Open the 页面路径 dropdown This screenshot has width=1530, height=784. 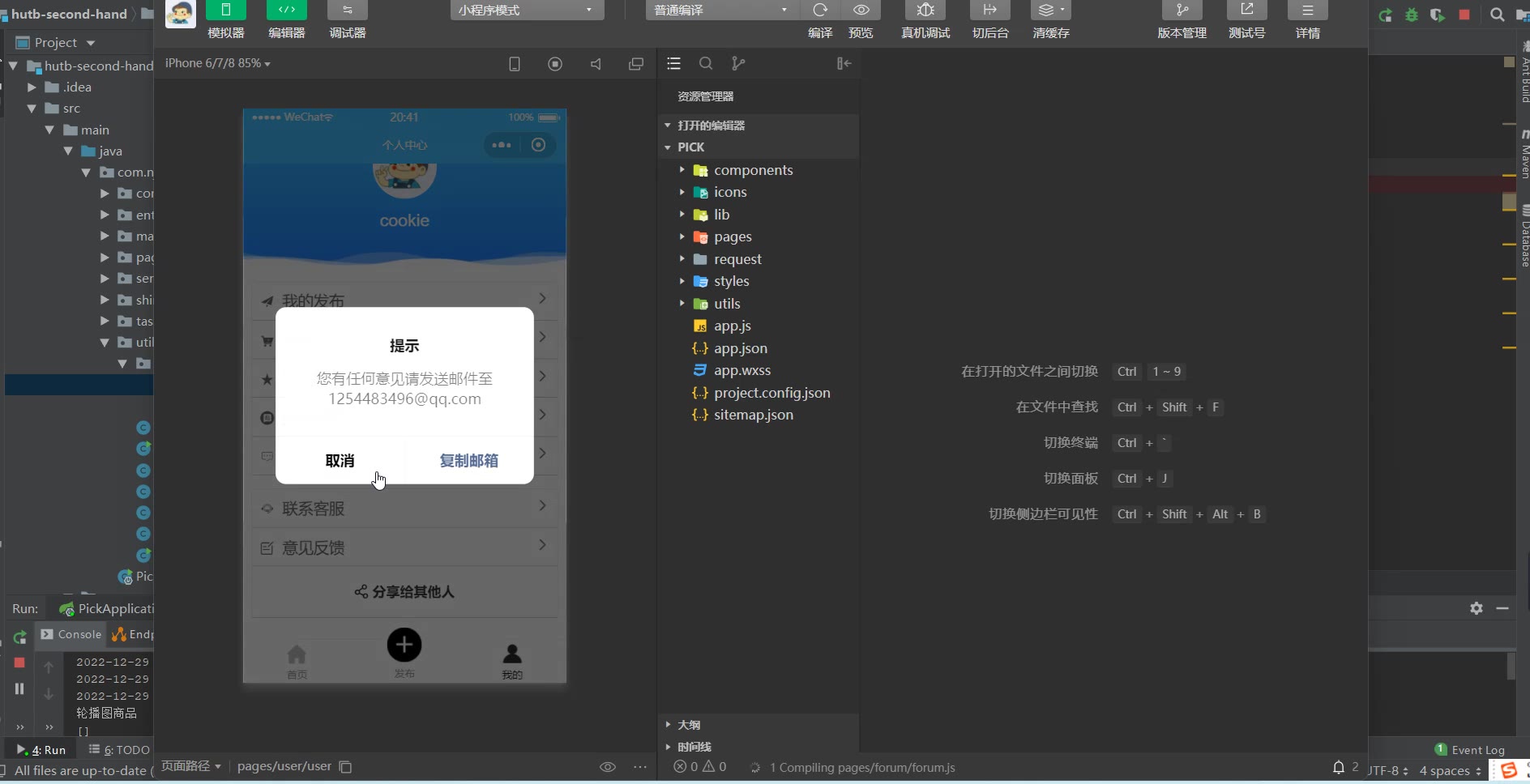[x=191, y=766]
